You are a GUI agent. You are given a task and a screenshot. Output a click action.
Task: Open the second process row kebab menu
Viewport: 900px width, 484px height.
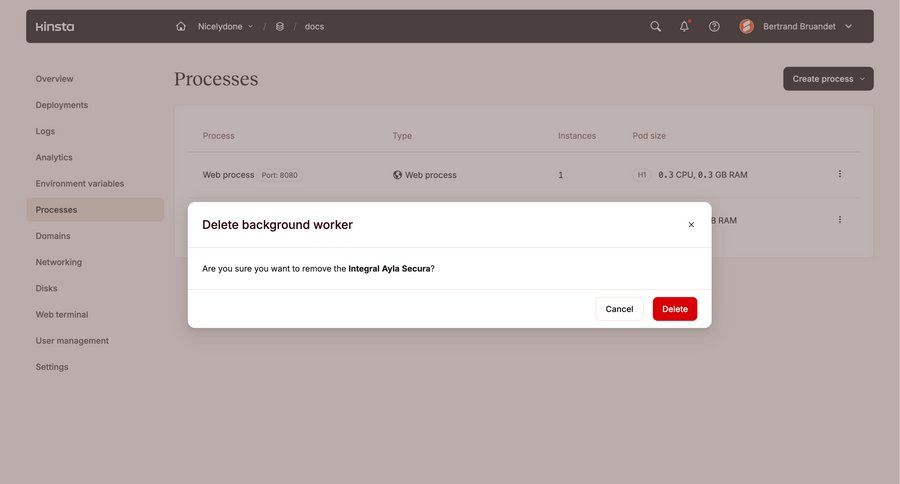840,219
